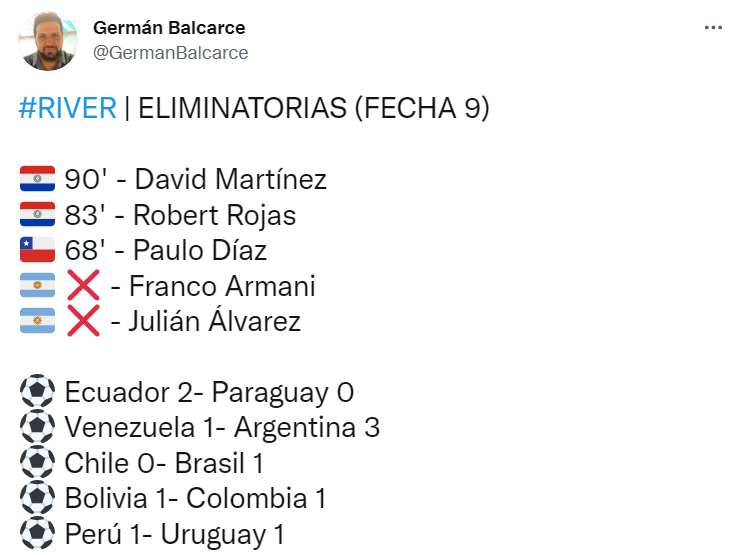This screenshot has width=738, height=555.
Task: Click the Chile flag beside Paulo Díaz
Action: tap(37, 249)
